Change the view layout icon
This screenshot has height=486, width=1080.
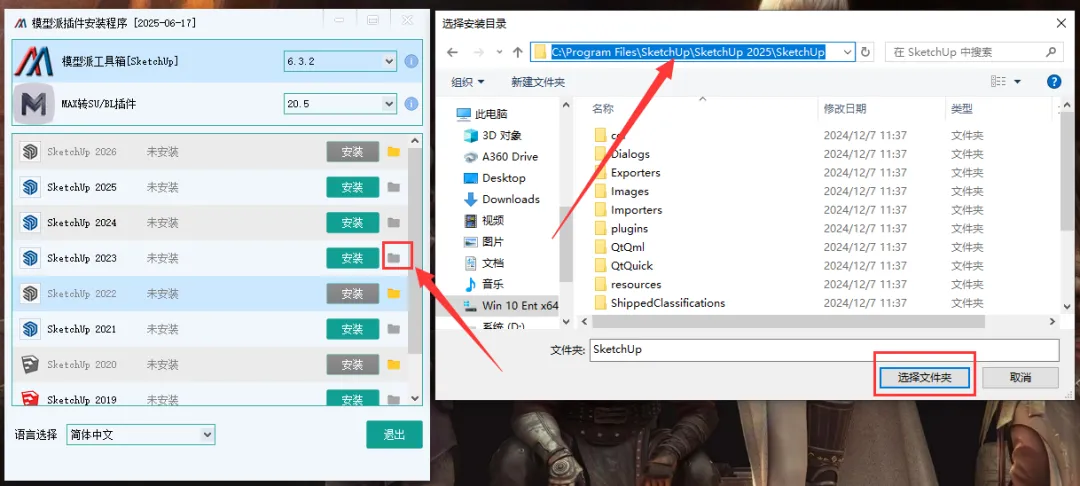click(x=998, y=82)
